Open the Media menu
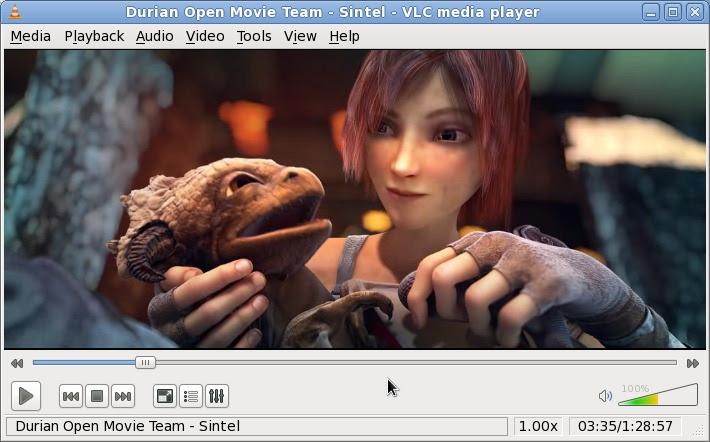 click(x=30, y=36)
